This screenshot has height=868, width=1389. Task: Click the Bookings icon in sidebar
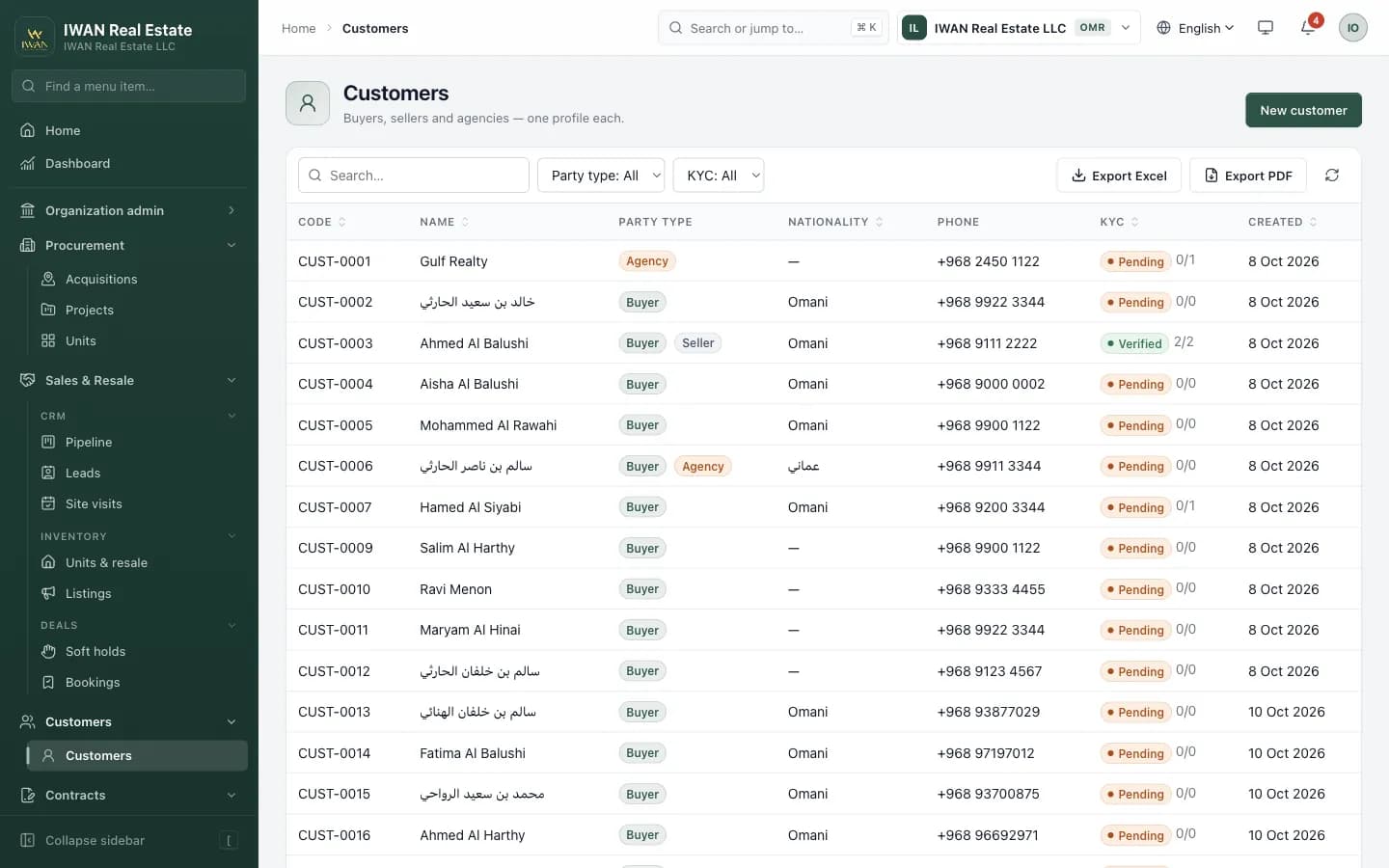coord(48,682)
